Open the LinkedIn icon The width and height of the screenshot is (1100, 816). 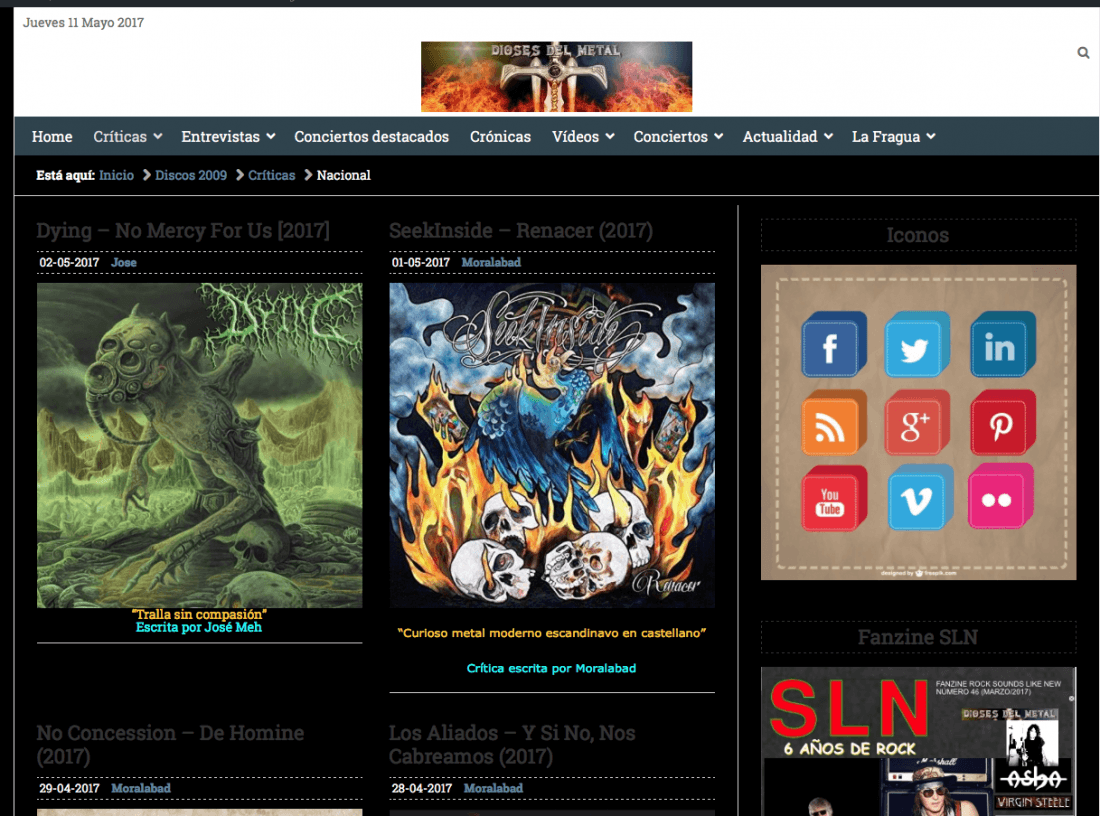1002,345
